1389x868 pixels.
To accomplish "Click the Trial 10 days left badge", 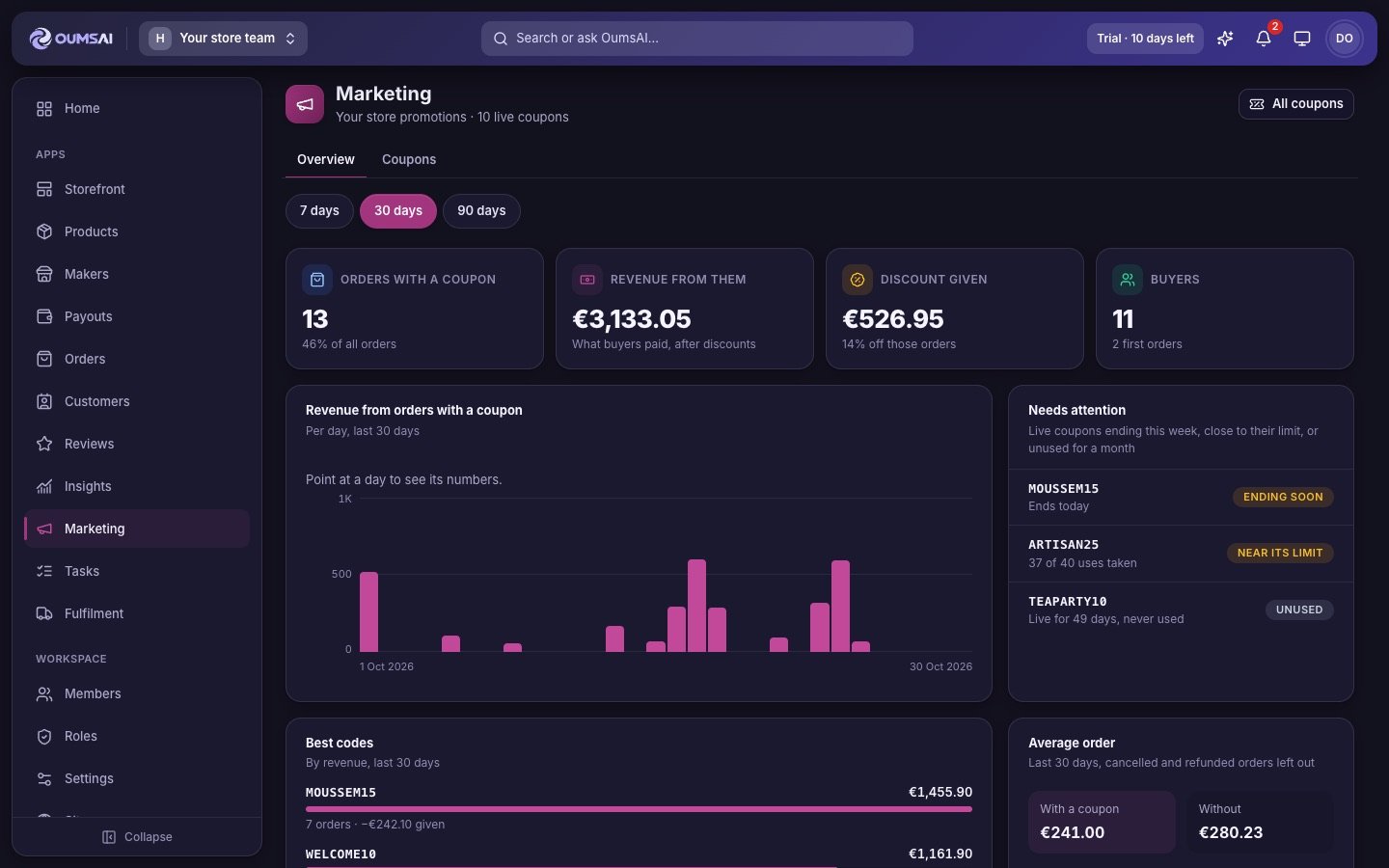I will pos(1145,39).
